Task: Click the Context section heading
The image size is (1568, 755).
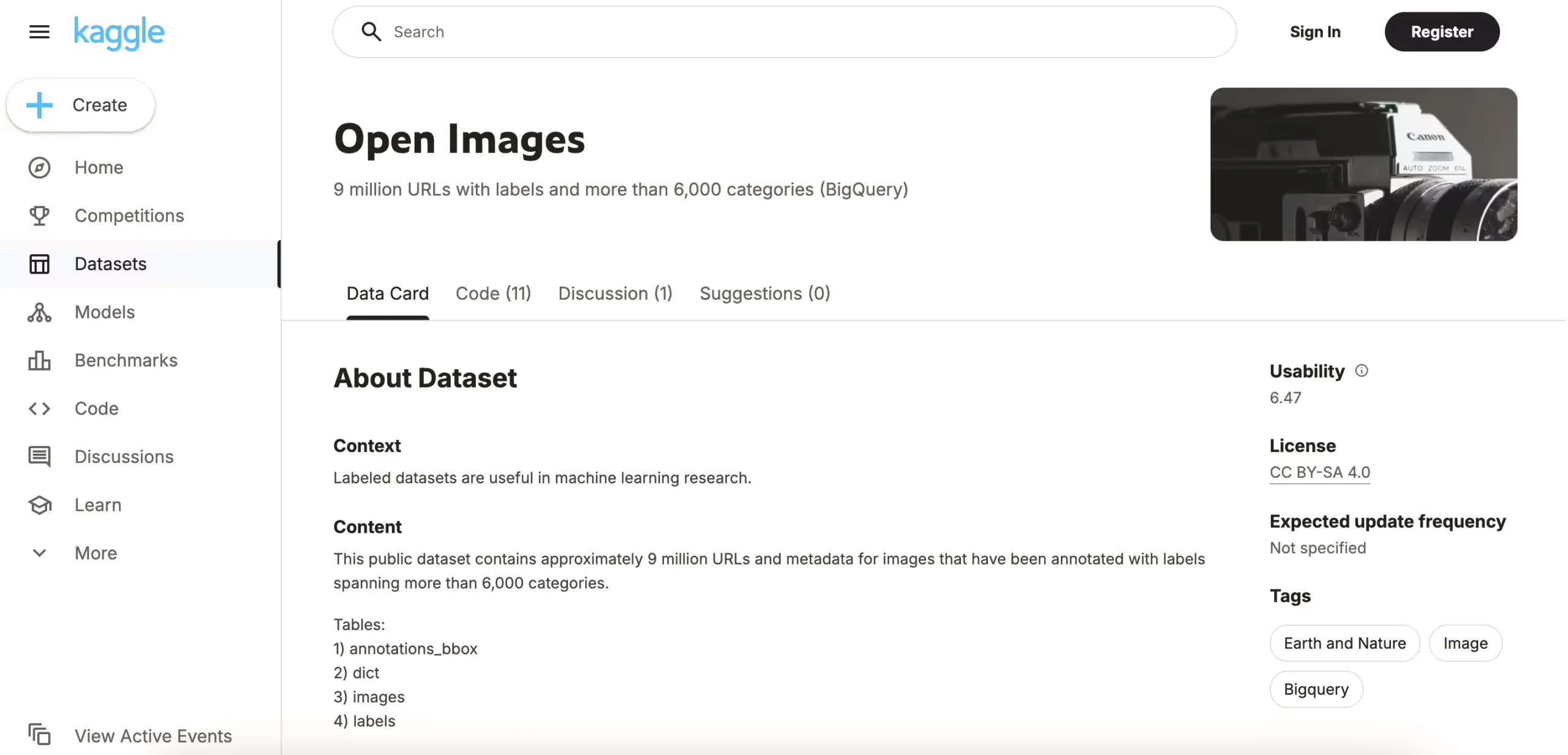Action: (366, 445)
